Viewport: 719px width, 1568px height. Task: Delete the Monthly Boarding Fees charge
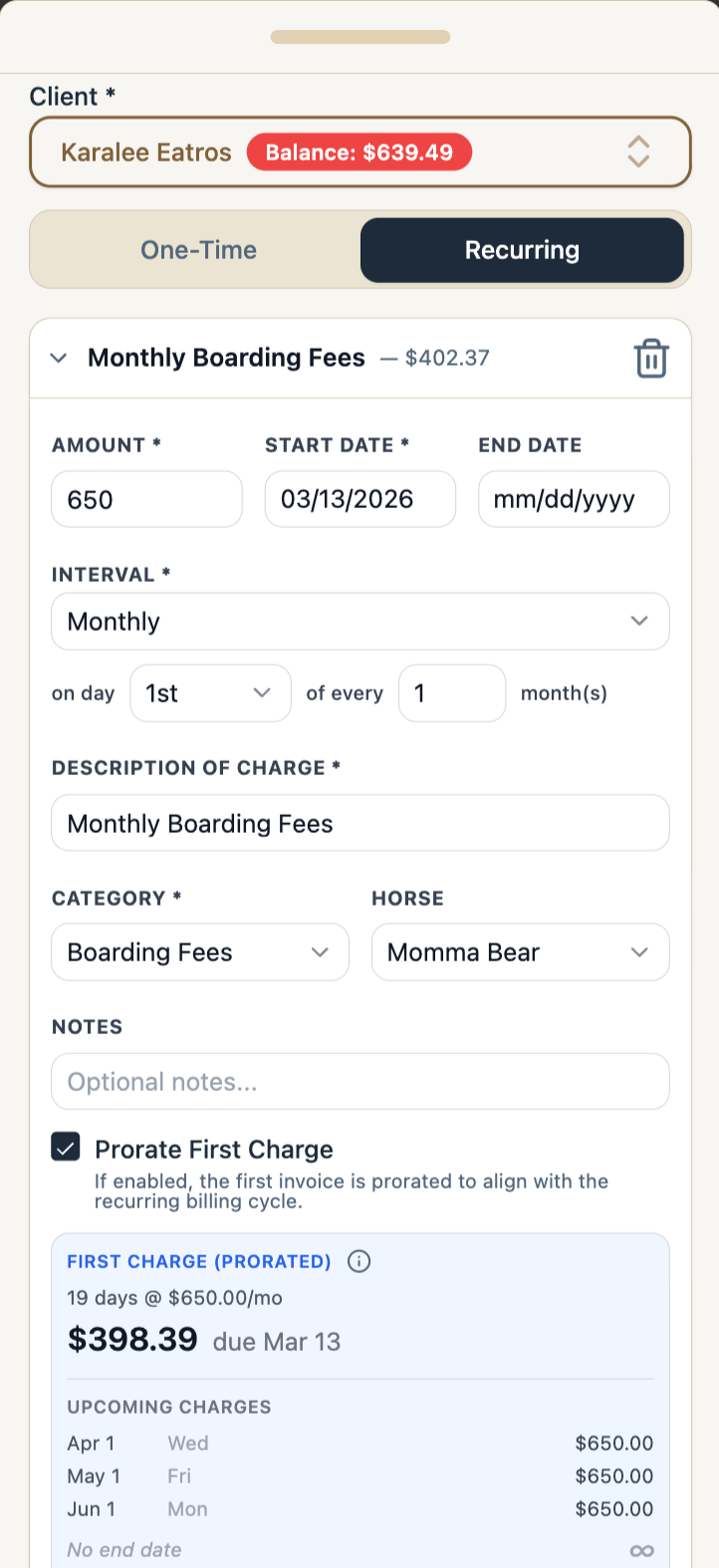pyautogui.click(x=651, y=358)
